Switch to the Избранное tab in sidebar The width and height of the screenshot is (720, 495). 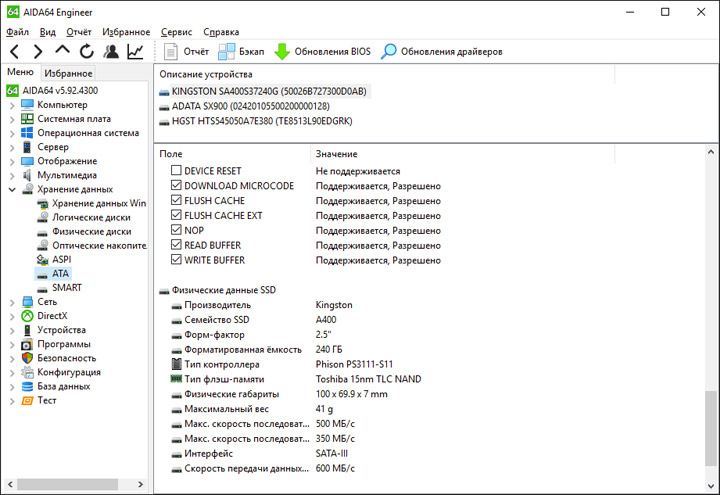pos(68,73)
